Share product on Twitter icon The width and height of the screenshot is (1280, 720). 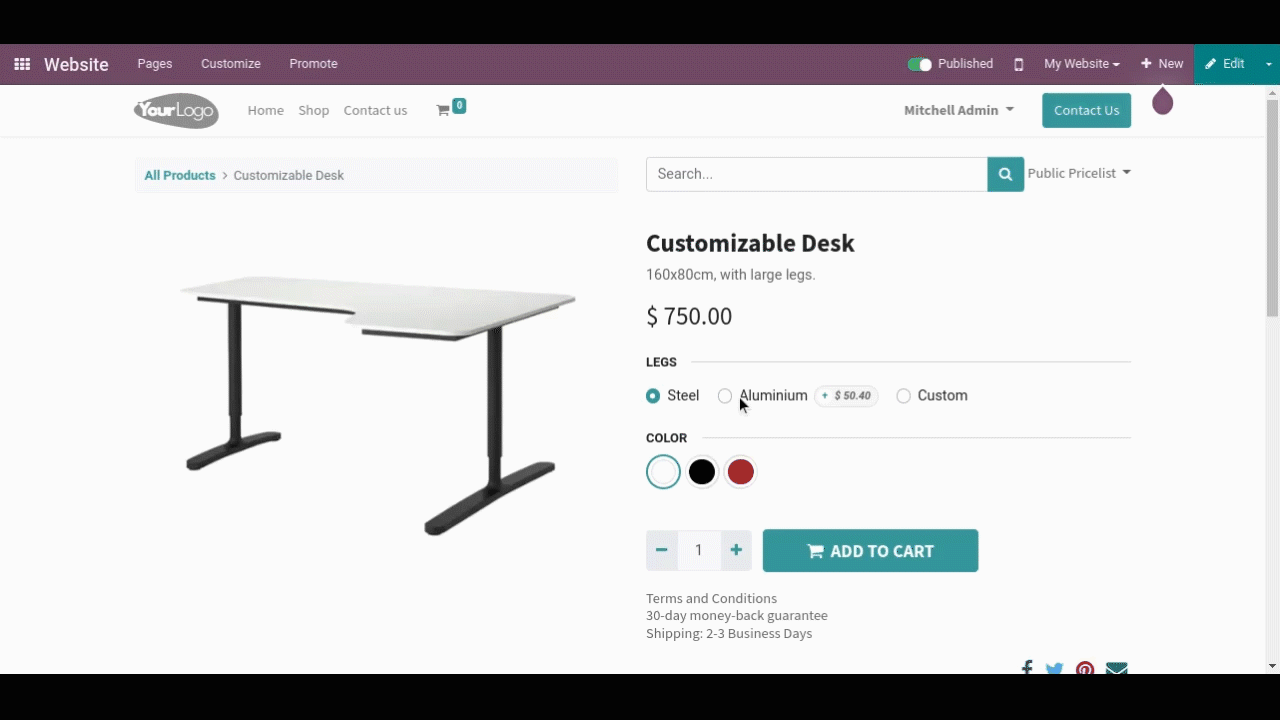click(1055, 668)
